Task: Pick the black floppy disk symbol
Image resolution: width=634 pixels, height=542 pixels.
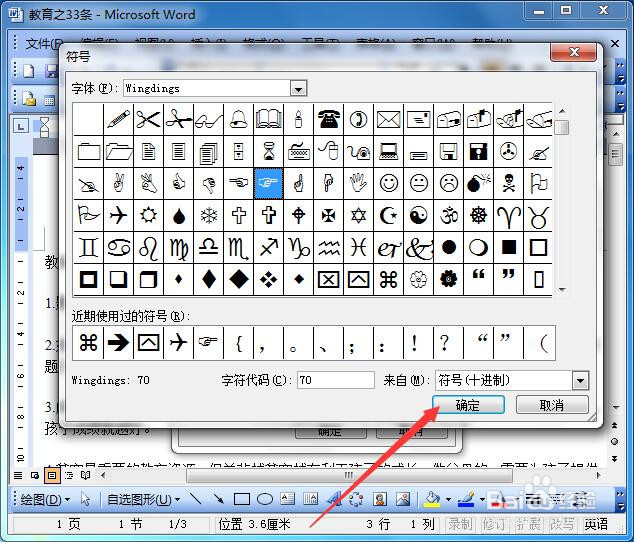Action: point(478,152)
